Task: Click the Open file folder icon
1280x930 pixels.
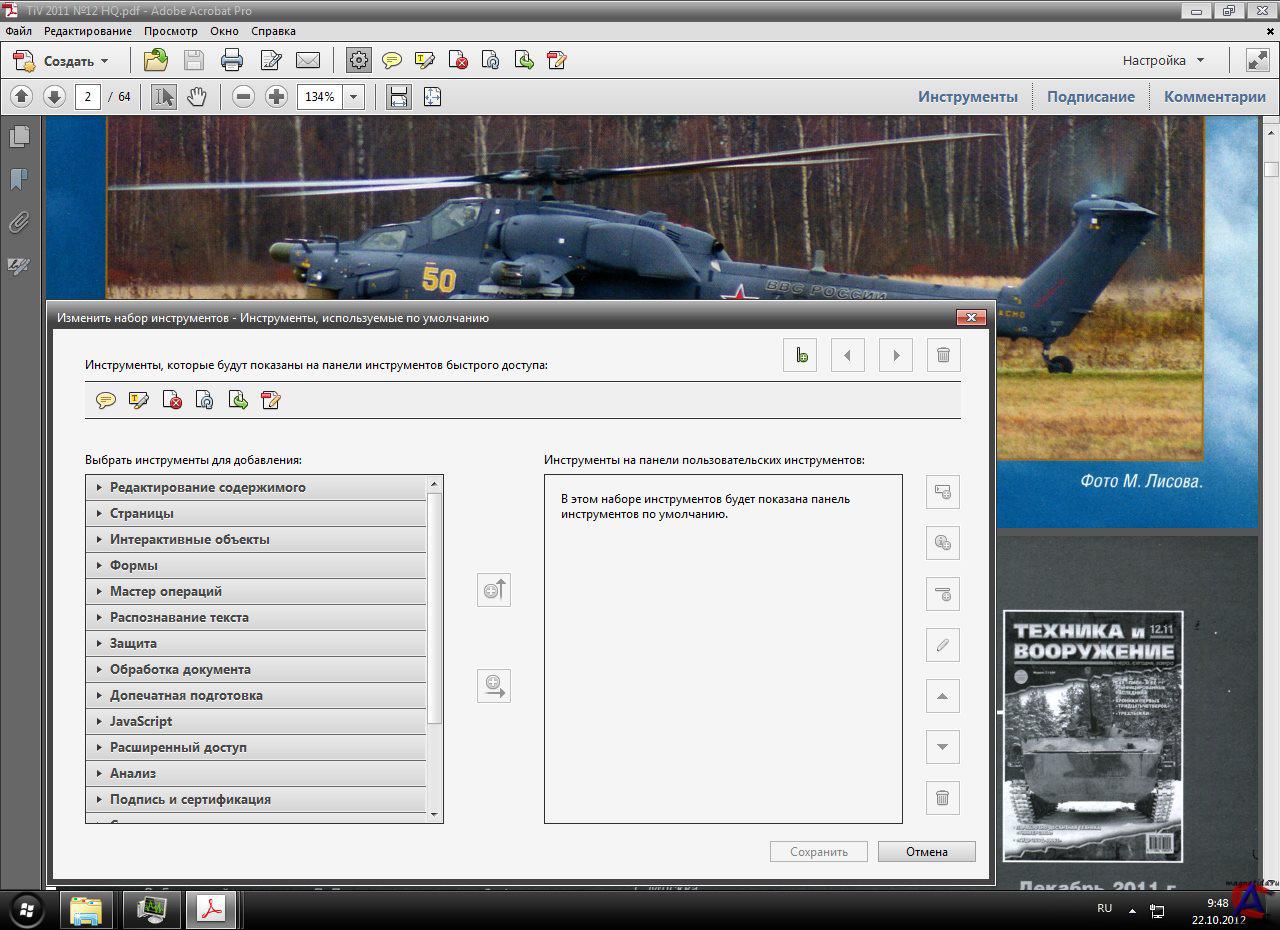Action: click(x=155, y=61)
